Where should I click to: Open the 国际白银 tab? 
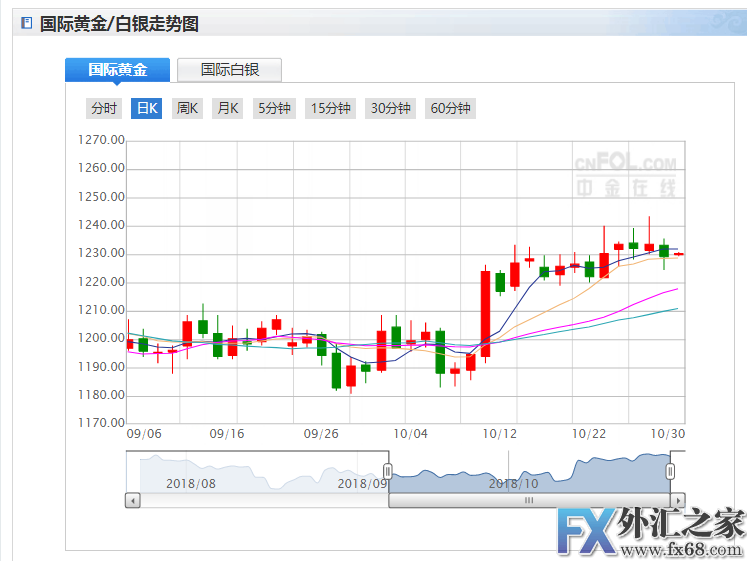tap(230, 70)
